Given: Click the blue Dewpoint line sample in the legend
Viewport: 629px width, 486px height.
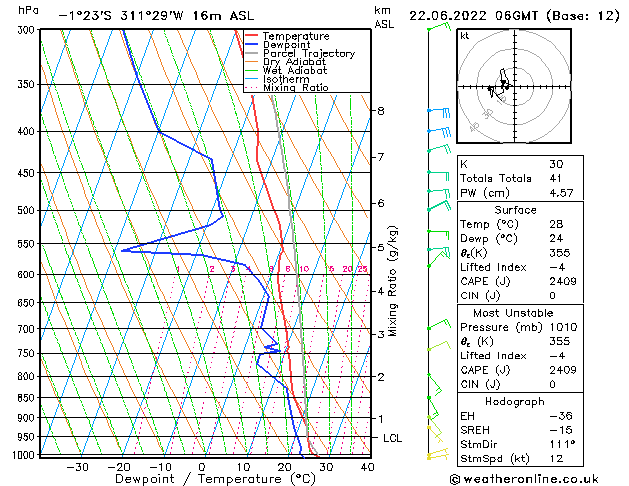Looking at the screenshot, I should [x=252, y=45].
